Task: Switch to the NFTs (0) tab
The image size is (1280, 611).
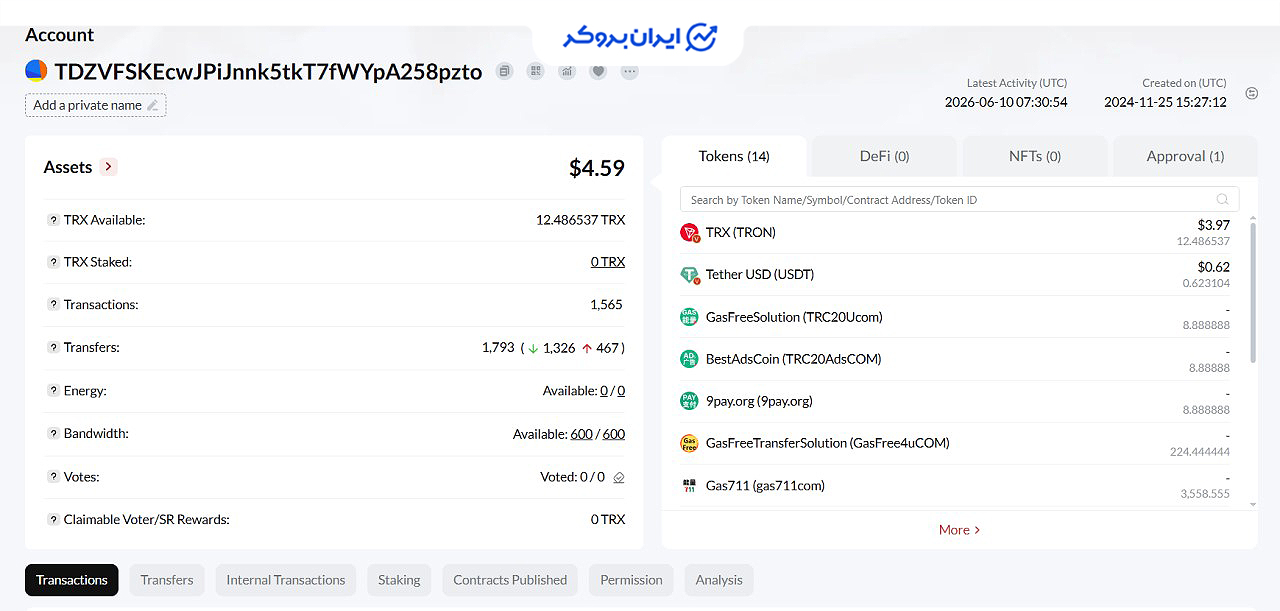Action: [1034, 156]
